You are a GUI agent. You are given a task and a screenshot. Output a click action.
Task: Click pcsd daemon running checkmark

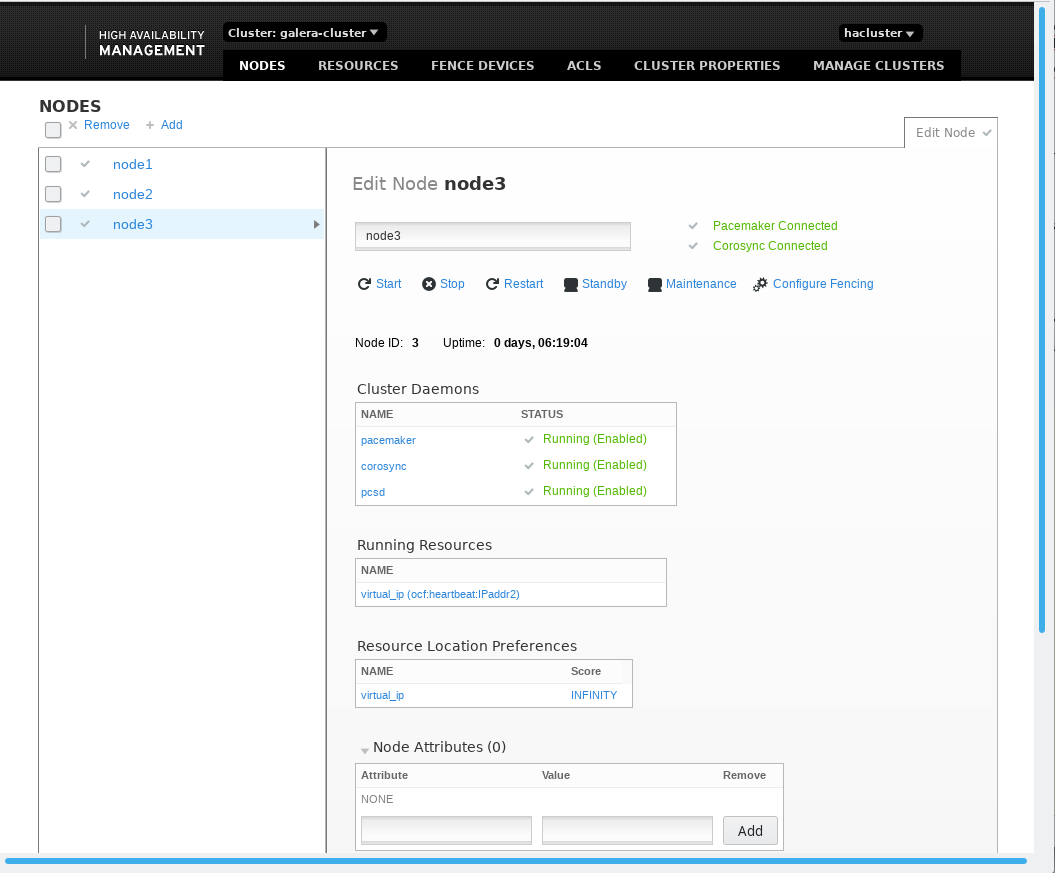[x=529, y=492]
